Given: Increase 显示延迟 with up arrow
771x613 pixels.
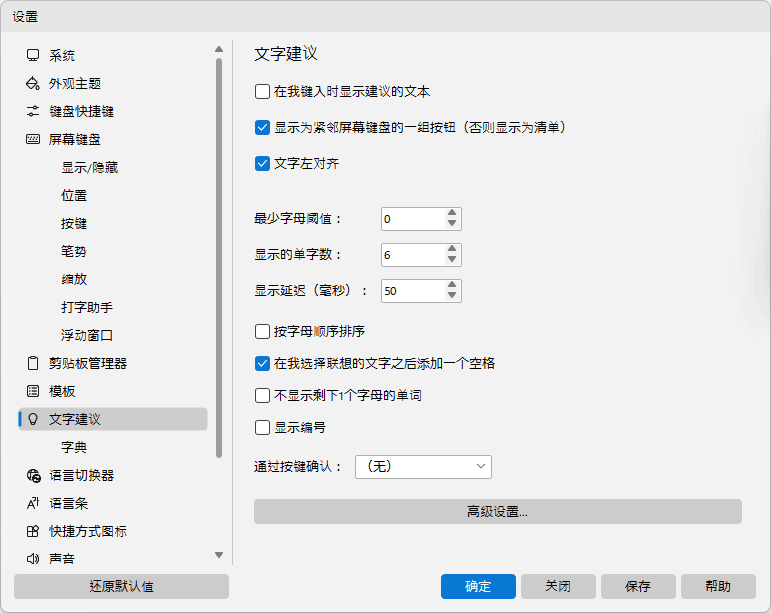Looking at the screenshot, I should point(452,285).
